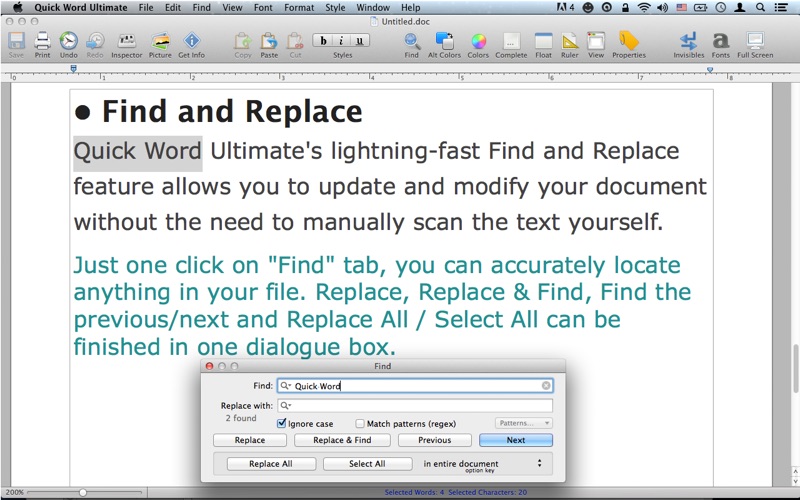
Task: Toggle bold style button
Action: point(322,41)
